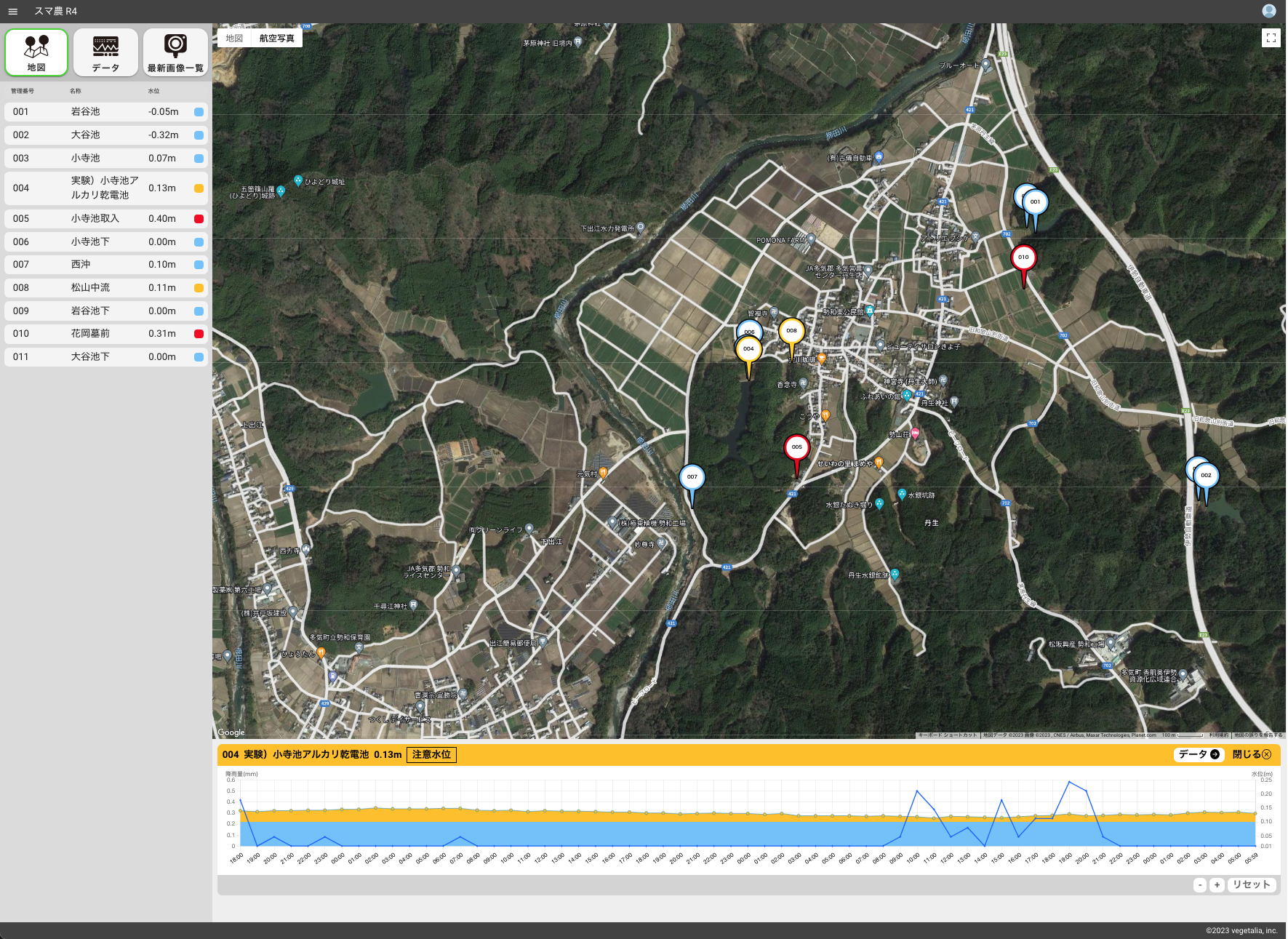Click the blue 001 map marker

click(x=1035, y=203)
